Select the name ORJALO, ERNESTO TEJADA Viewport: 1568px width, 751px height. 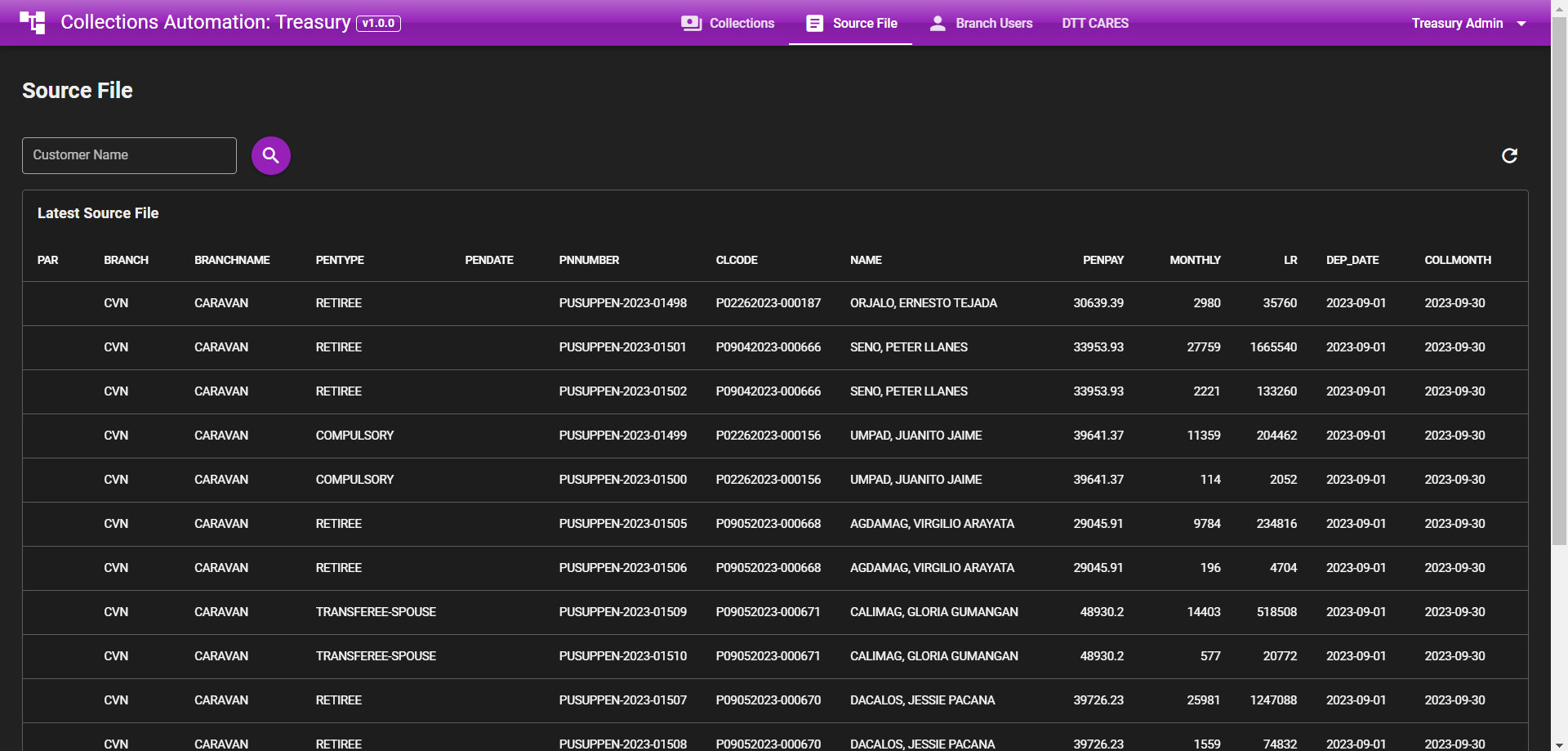pyautogui.click(x=924, y=303)
